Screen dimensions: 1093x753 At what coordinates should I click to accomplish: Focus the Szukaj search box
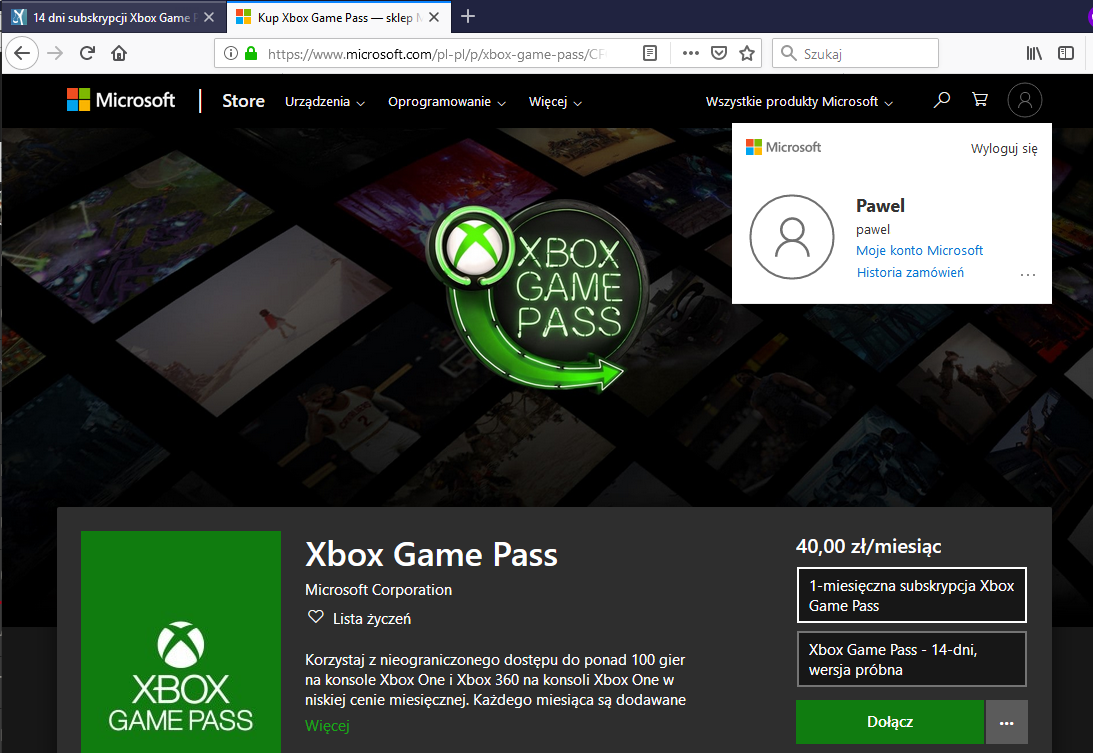coord(855,53)
